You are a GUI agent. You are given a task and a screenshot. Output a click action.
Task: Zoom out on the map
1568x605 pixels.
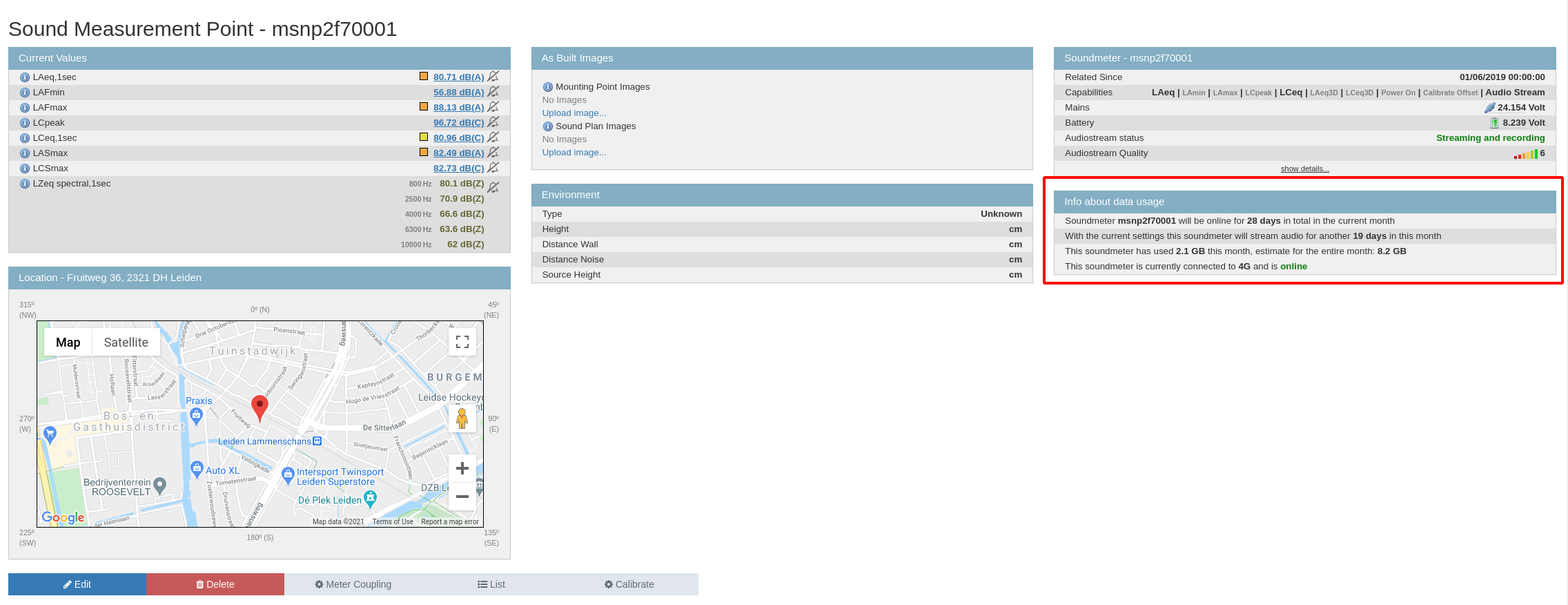462,497
